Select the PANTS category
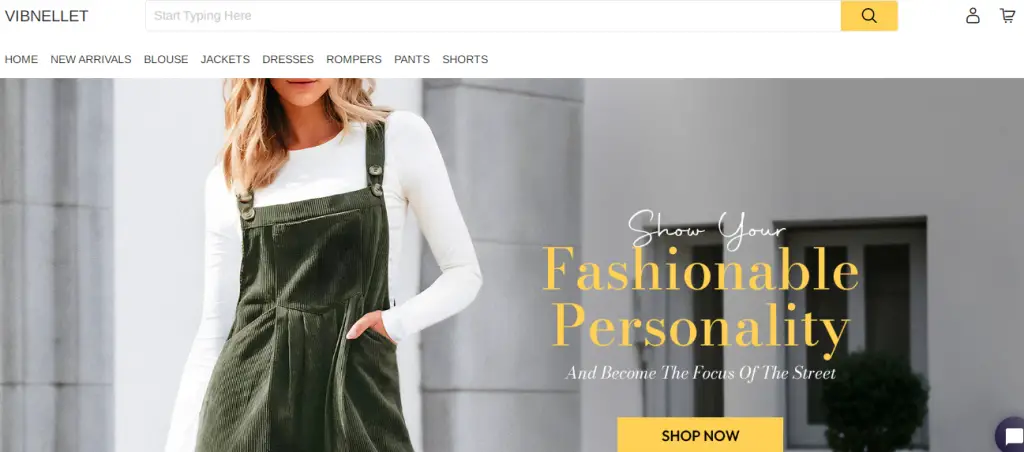 click(x=412, y=59)
